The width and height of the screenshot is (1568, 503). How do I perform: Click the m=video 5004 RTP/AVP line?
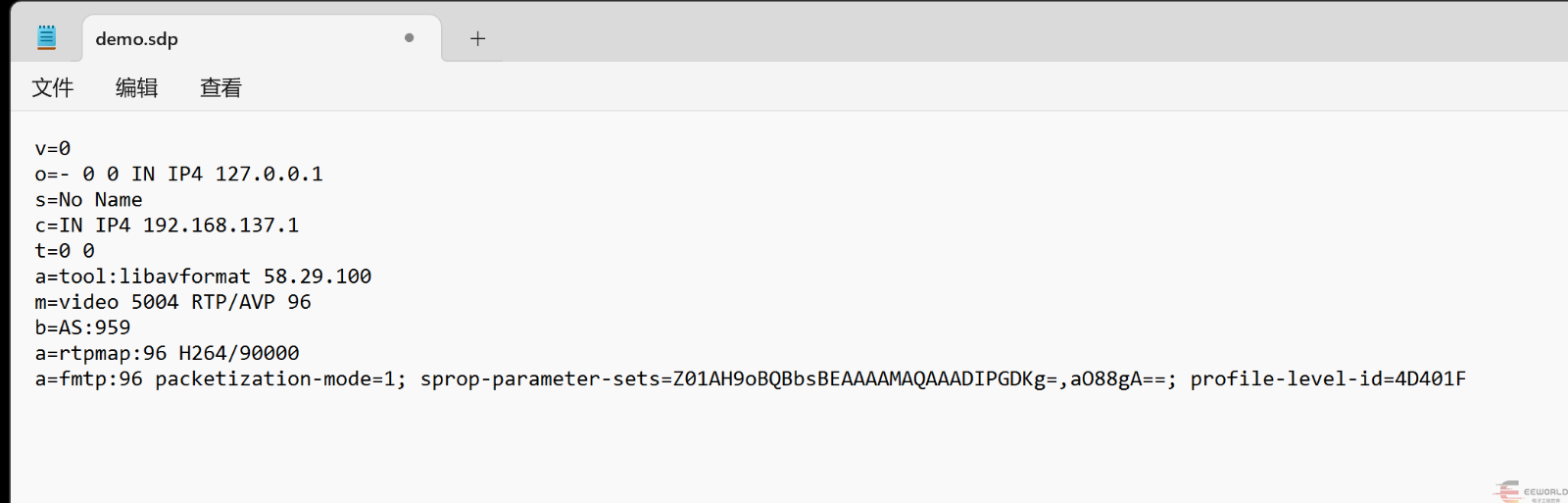[172, 302]
